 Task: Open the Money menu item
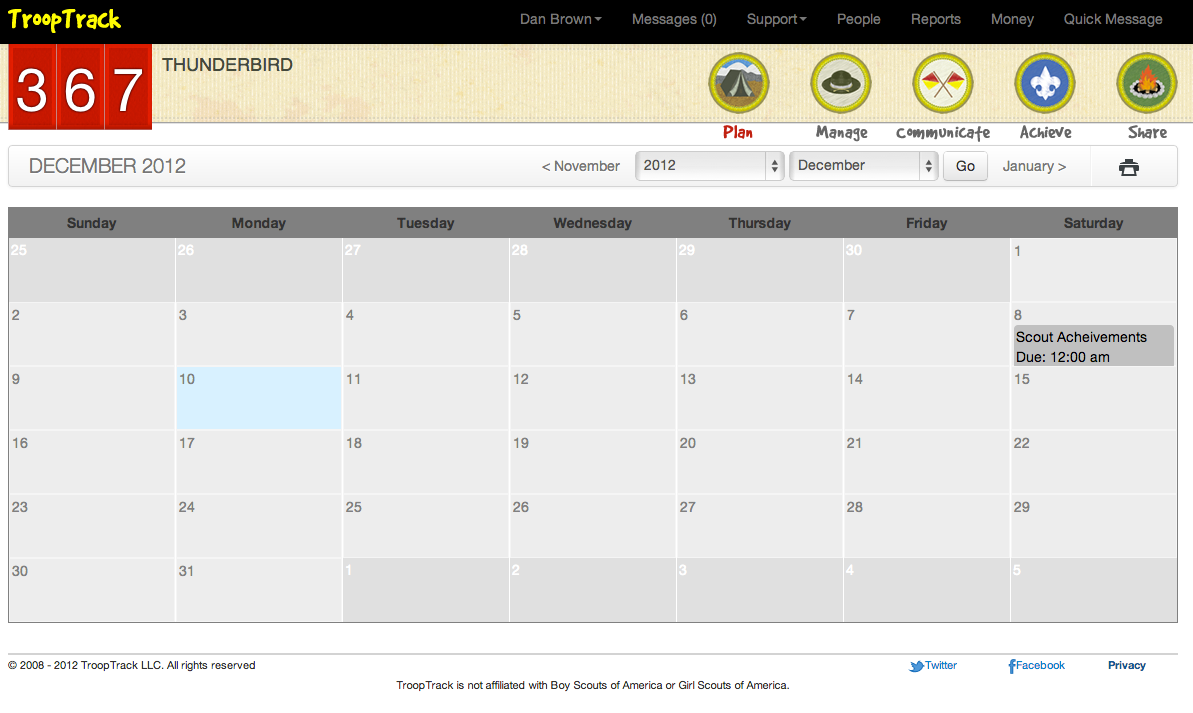click(1012, 19)
